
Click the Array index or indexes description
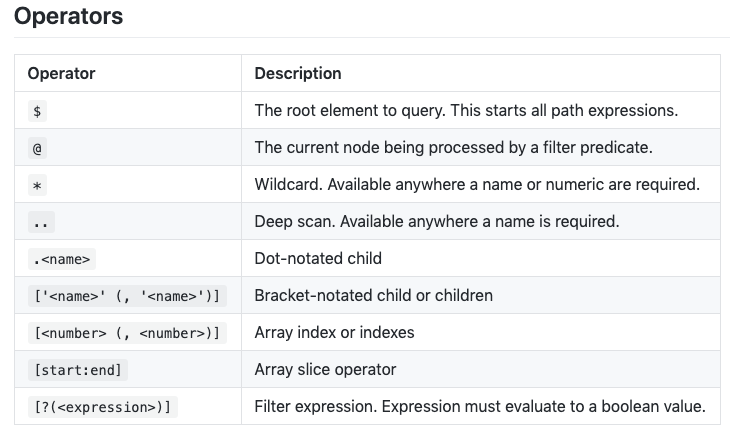(334, 333)
